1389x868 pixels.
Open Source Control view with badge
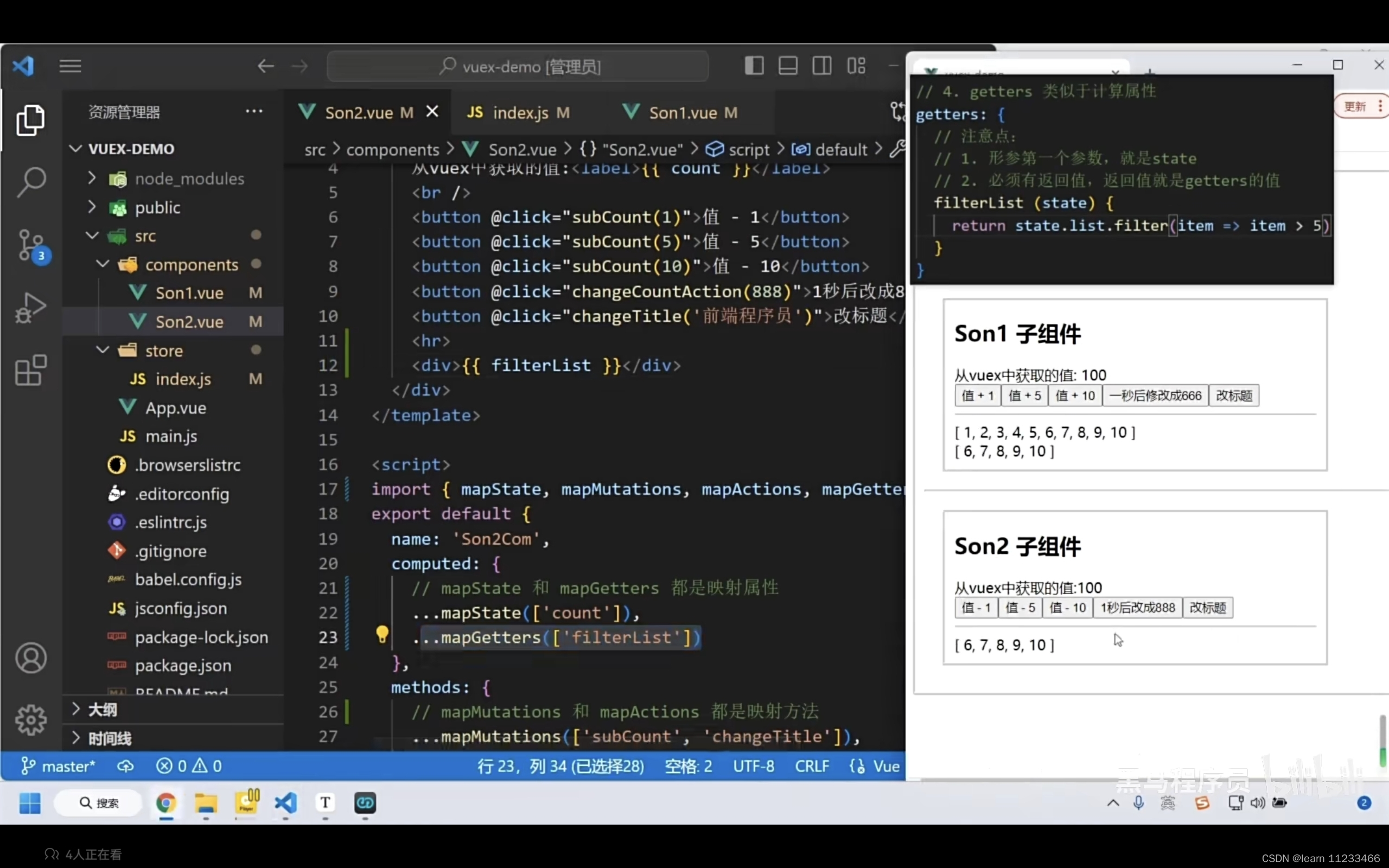coord(31,245)
